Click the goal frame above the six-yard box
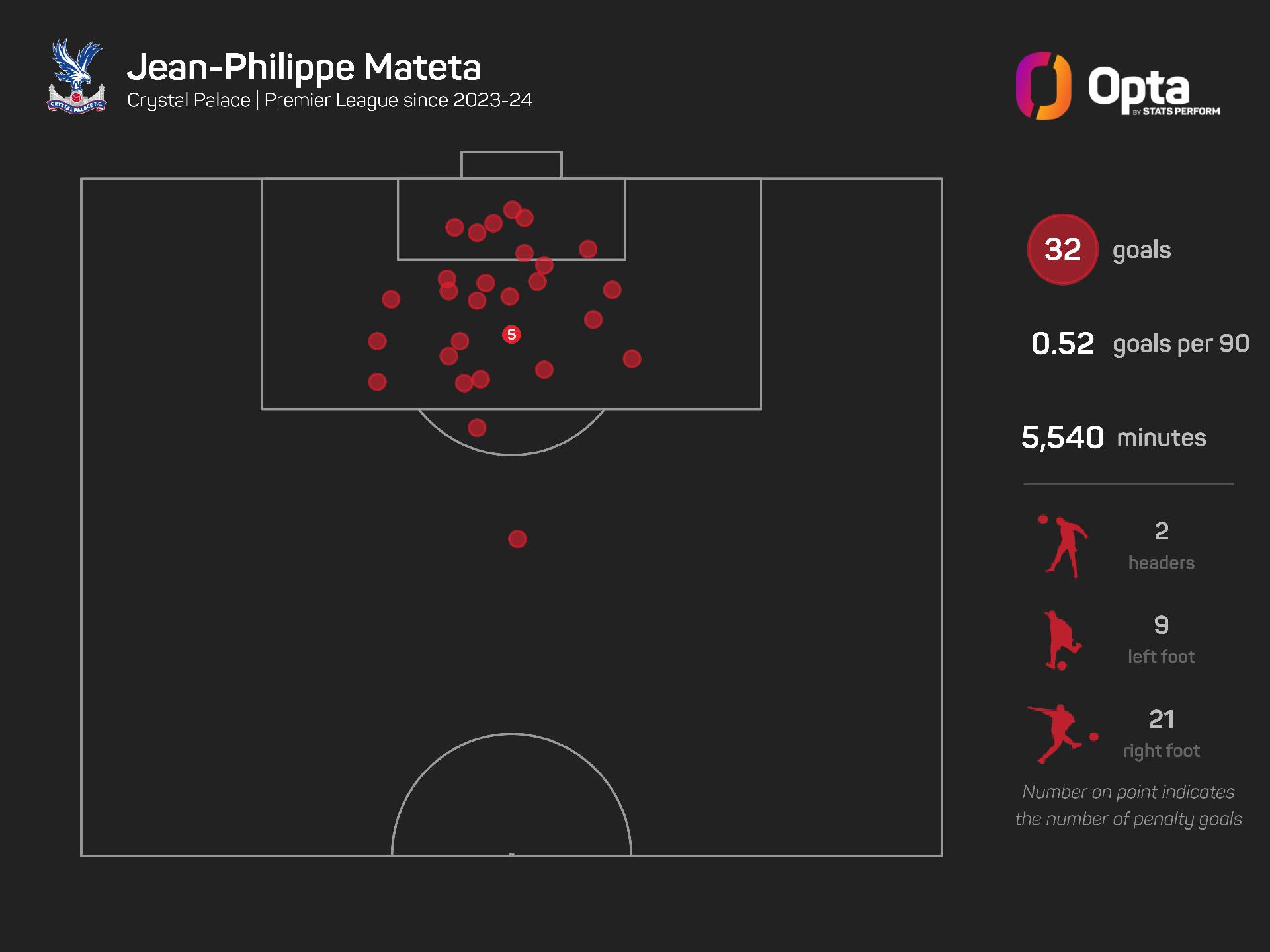 point(511,165)
